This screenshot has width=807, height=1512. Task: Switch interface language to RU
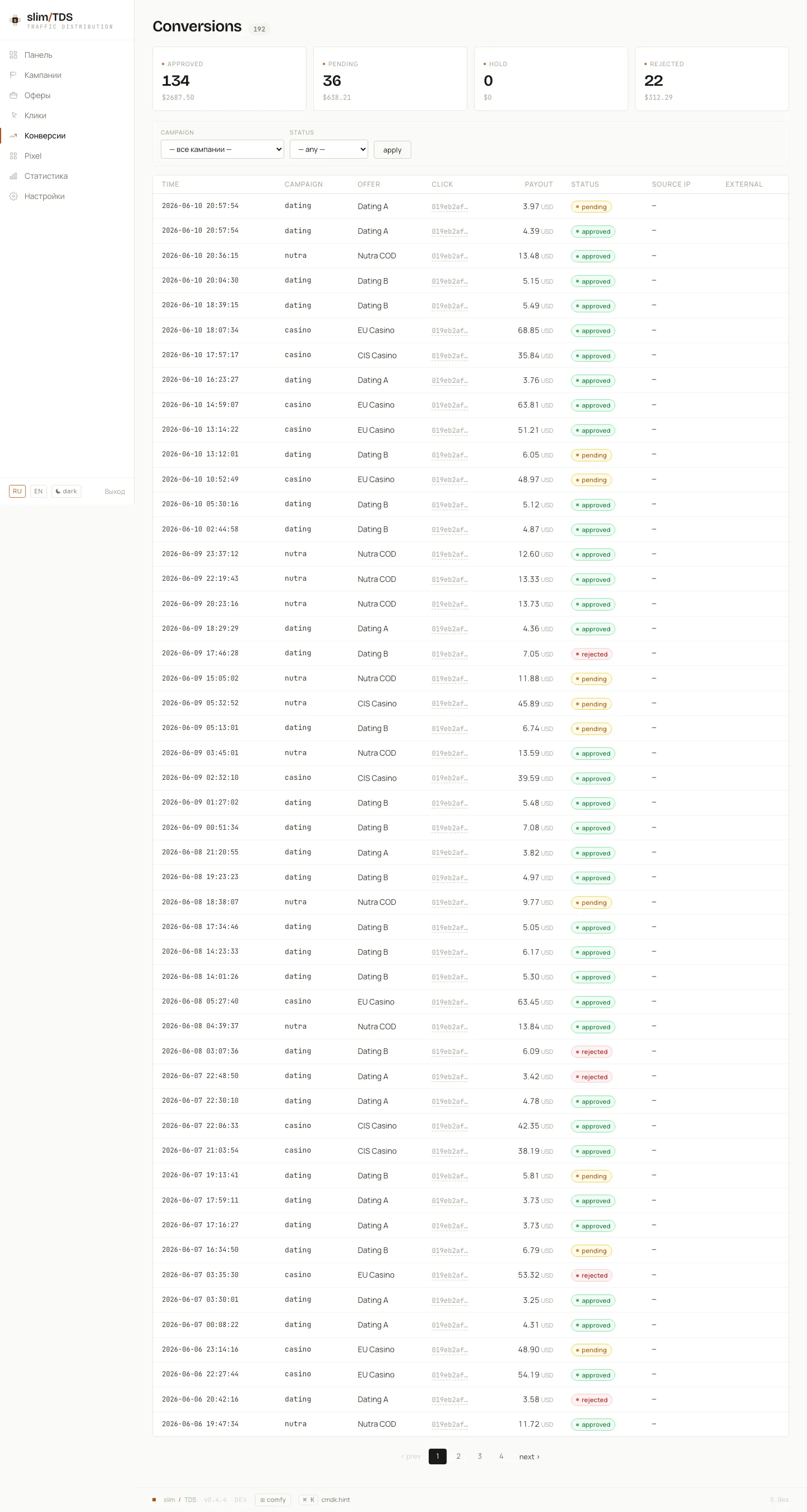[x=17, y=491]
